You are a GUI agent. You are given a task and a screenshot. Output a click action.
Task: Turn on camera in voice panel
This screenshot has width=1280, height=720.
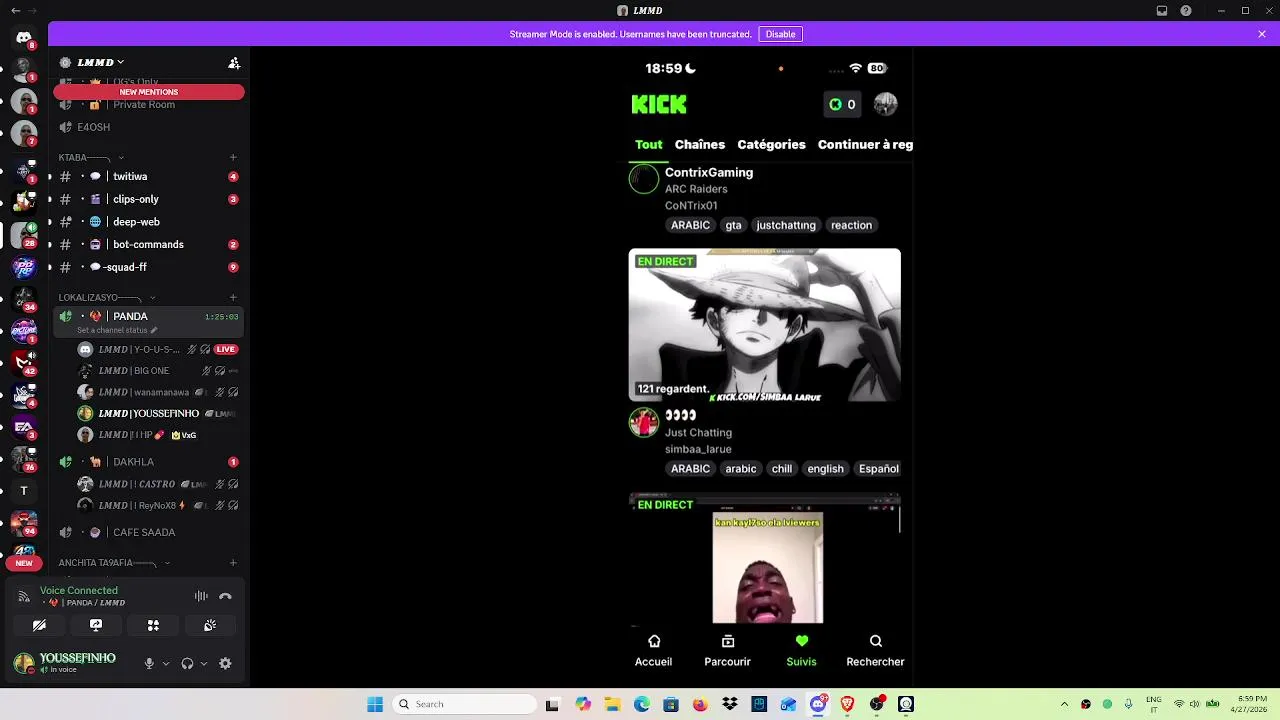pyautogui.click(x=39, y=625)
